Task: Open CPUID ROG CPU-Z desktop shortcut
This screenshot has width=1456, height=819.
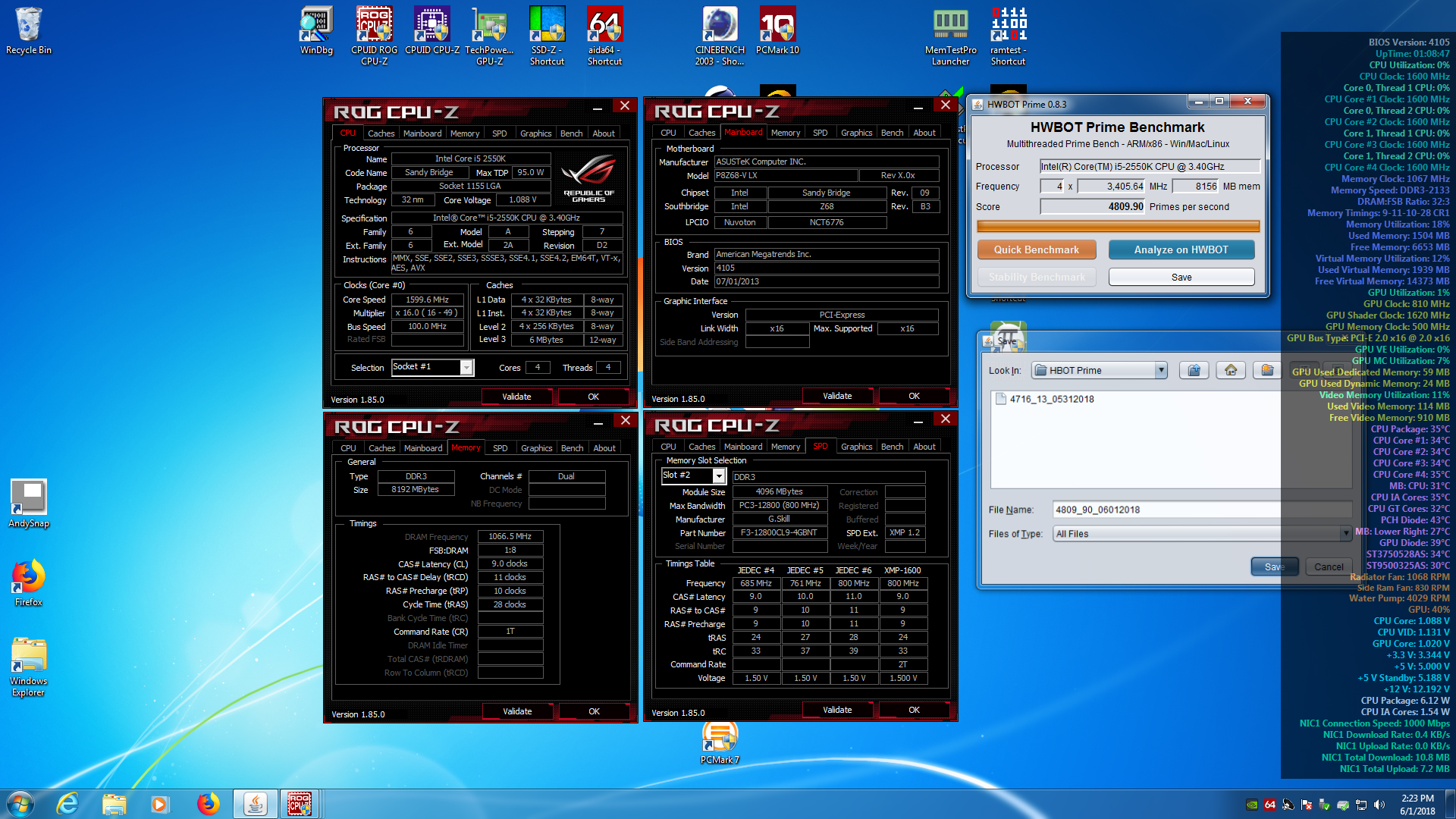Action: click(x=374, y=36)
